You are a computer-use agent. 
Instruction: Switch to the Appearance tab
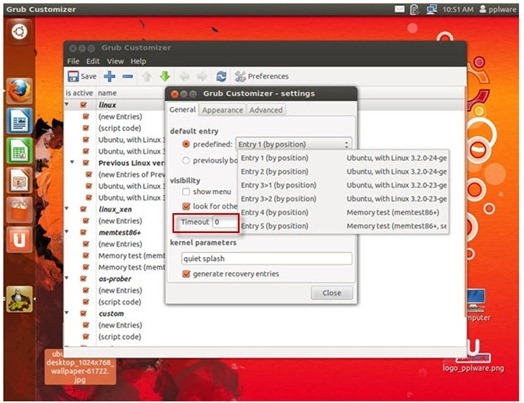point(223,110)
